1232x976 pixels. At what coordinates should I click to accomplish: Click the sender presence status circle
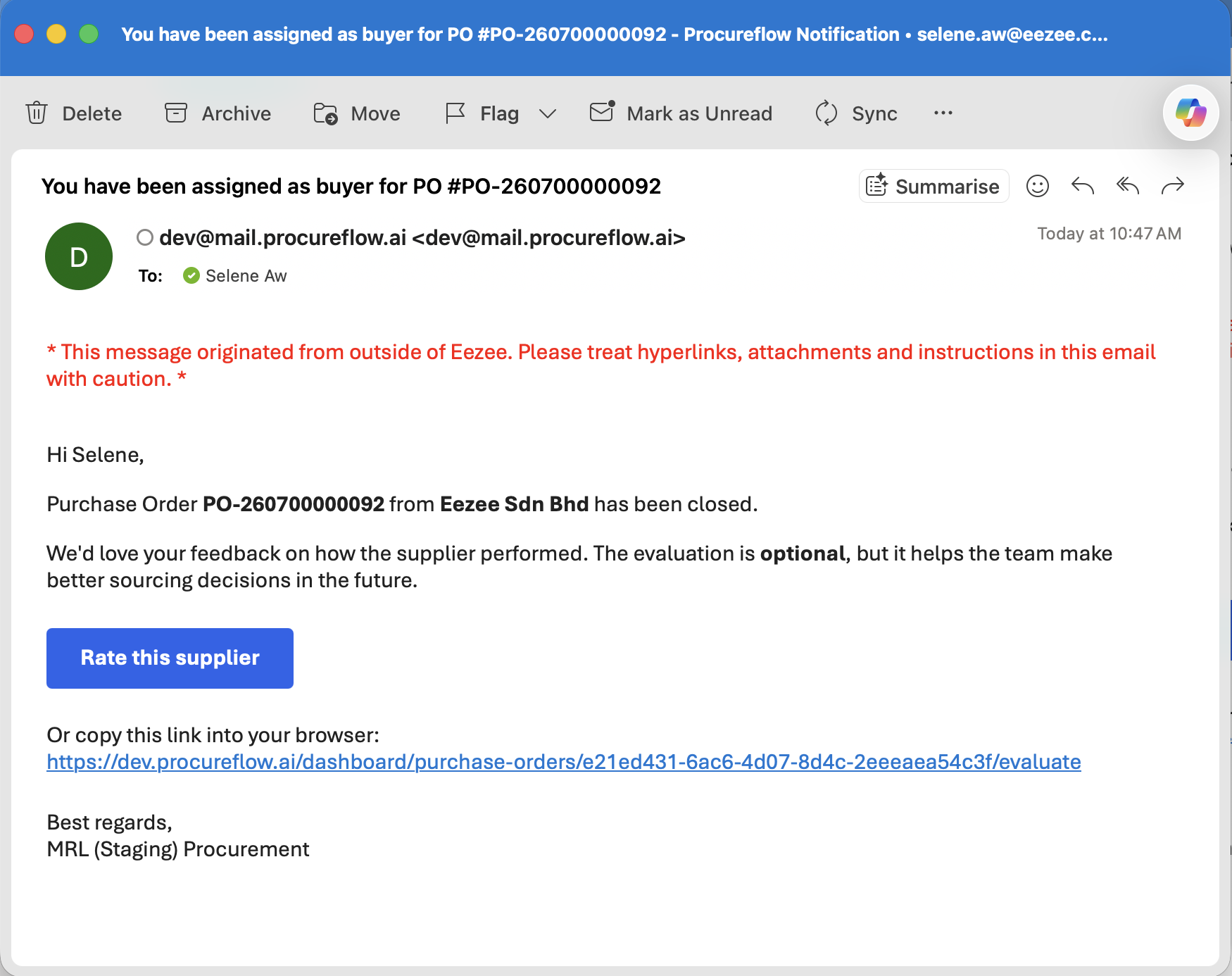pyautogui.click(x=145, y=237)
